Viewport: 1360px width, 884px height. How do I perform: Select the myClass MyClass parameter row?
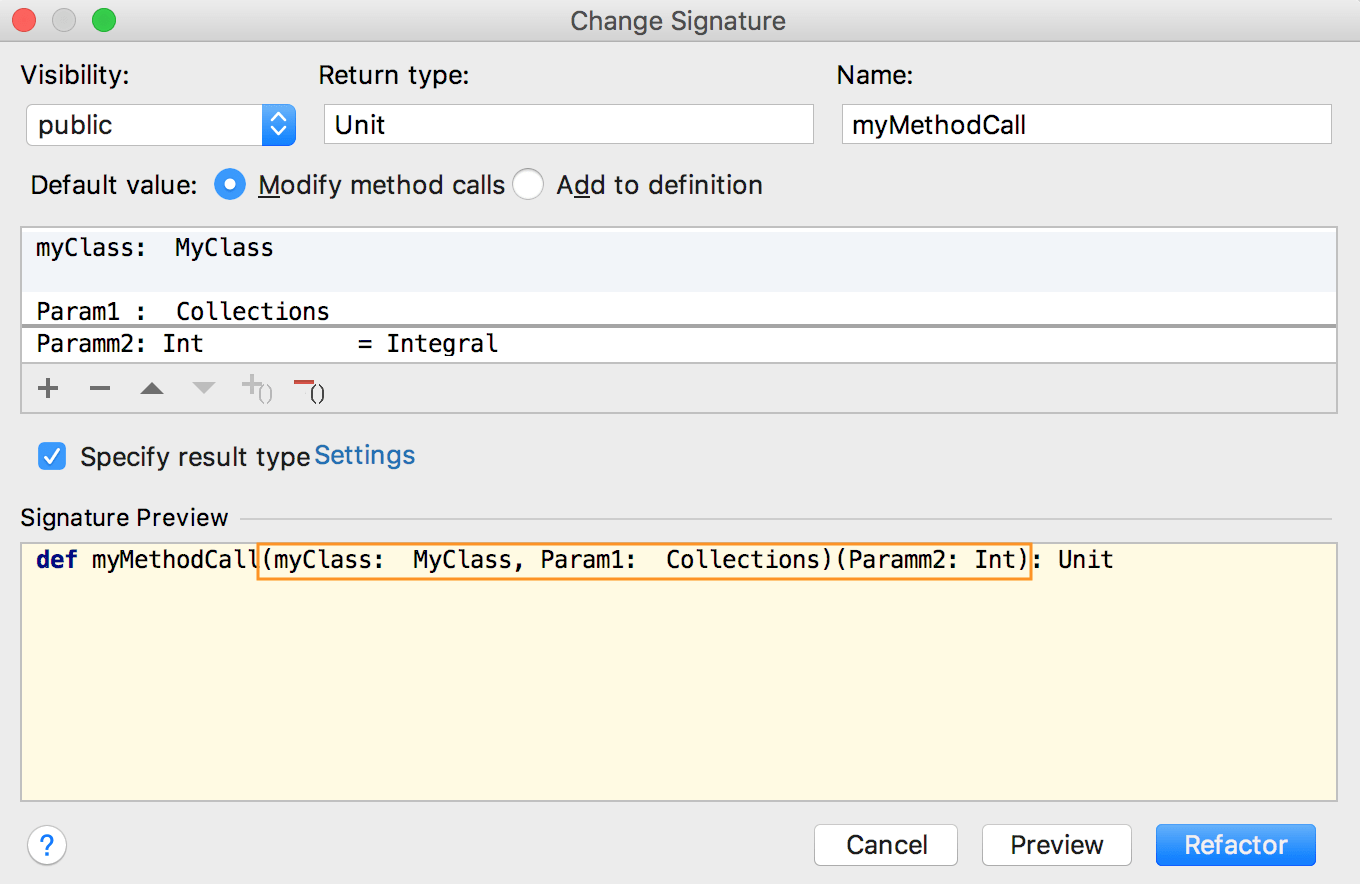(x=400, y=247)
